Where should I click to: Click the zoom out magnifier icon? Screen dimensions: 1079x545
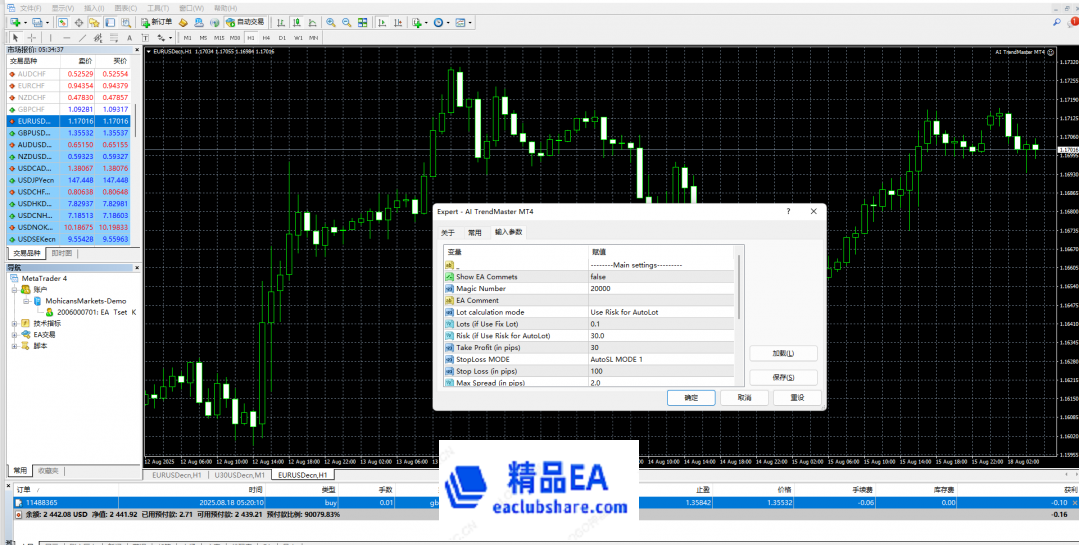click(x=346, y=22)
